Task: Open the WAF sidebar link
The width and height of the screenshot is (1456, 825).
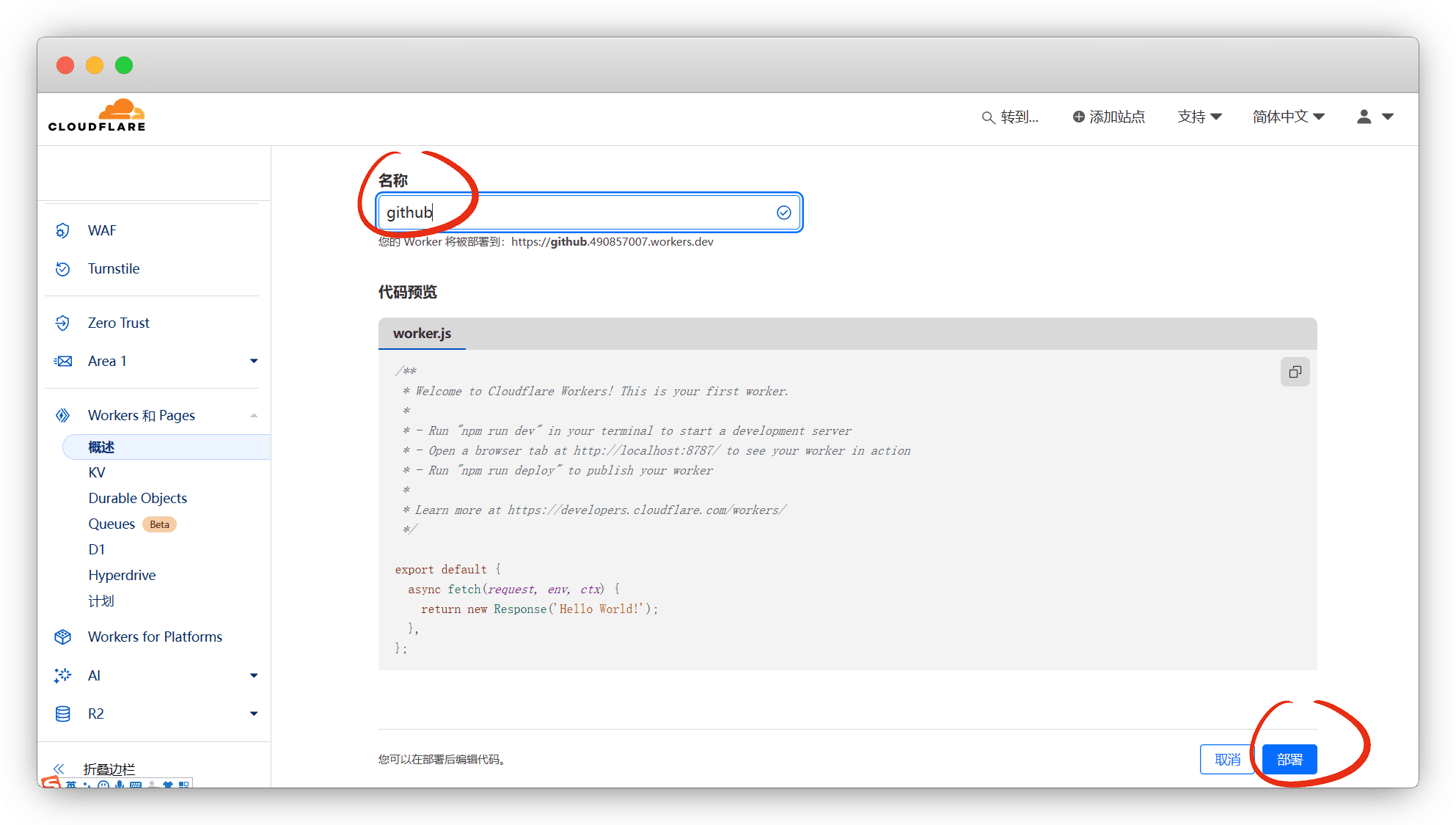Action: (102, 230)
